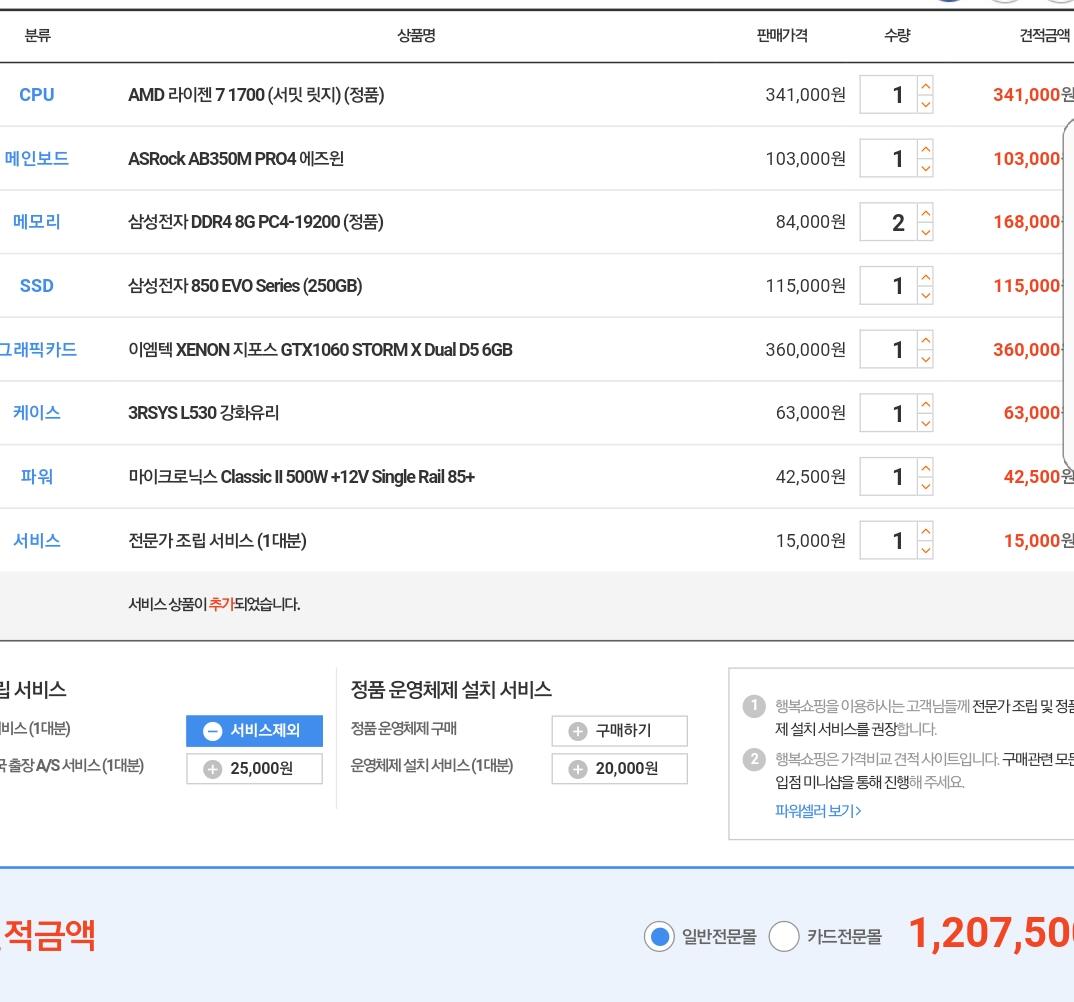The width and height of the screenshot is (1074, 1002).
Task: Click plus icon beside 25,000원
Action: tap(213, 769)
